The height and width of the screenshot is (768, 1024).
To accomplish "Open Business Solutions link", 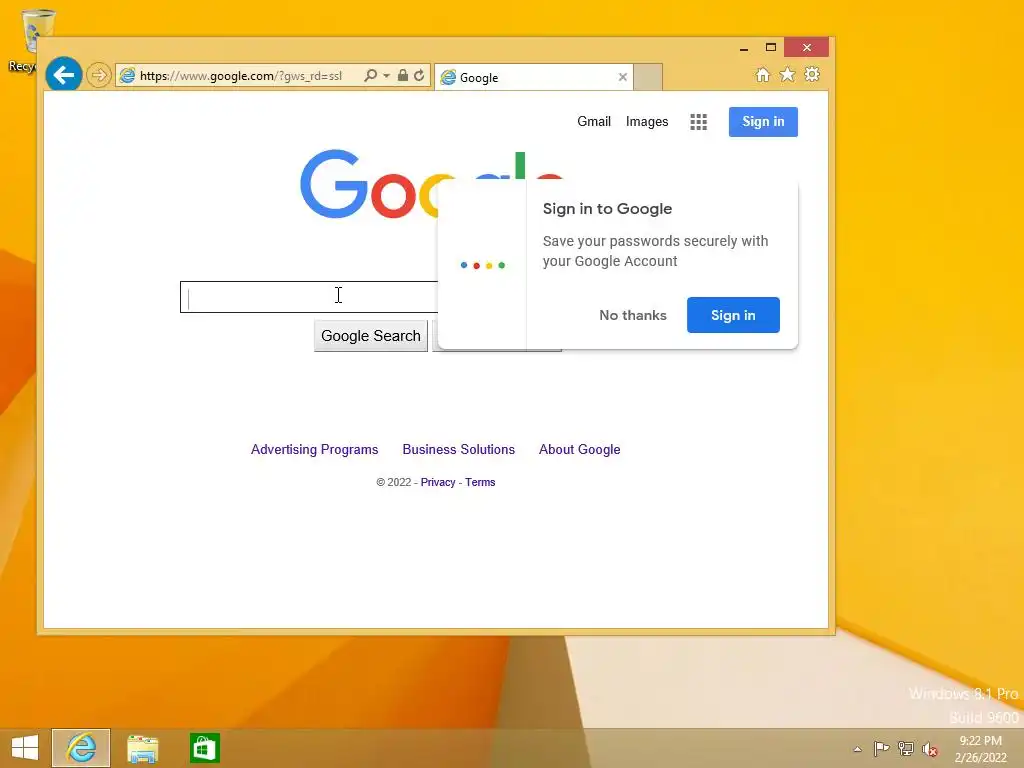I will (x=458, y=449).
